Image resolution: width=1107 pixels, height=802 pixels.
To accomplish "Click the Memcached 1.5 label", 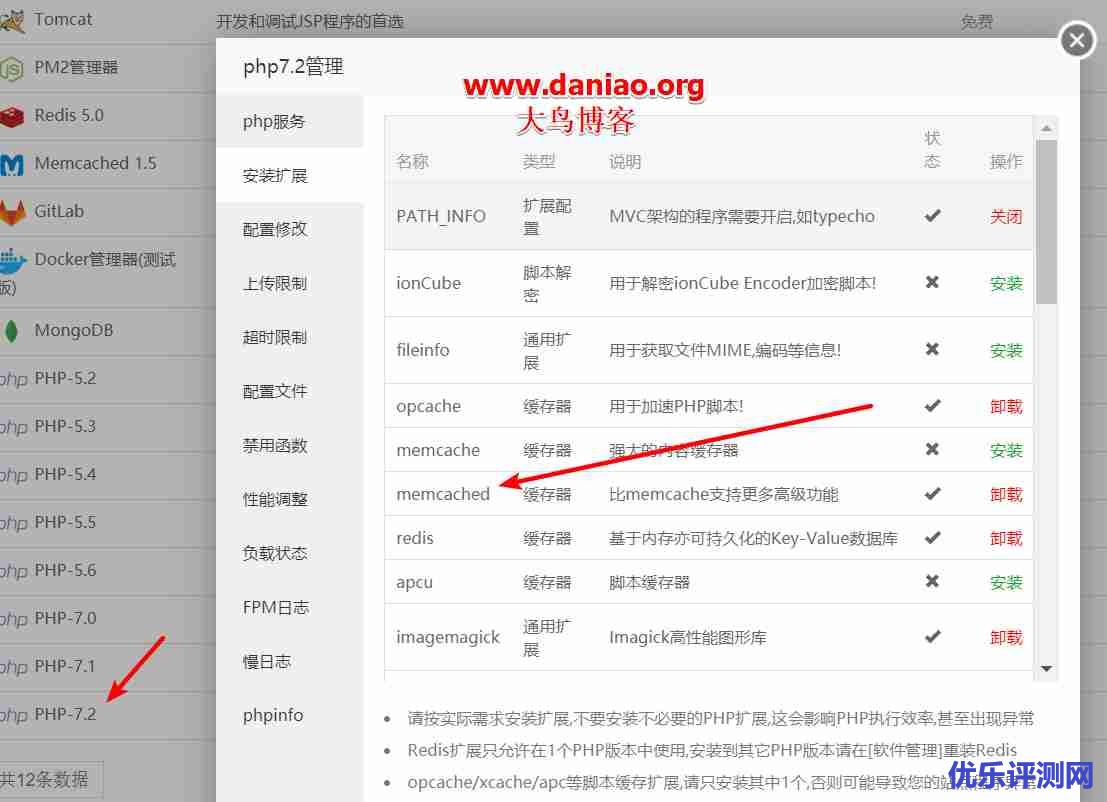I will (95, 163).
